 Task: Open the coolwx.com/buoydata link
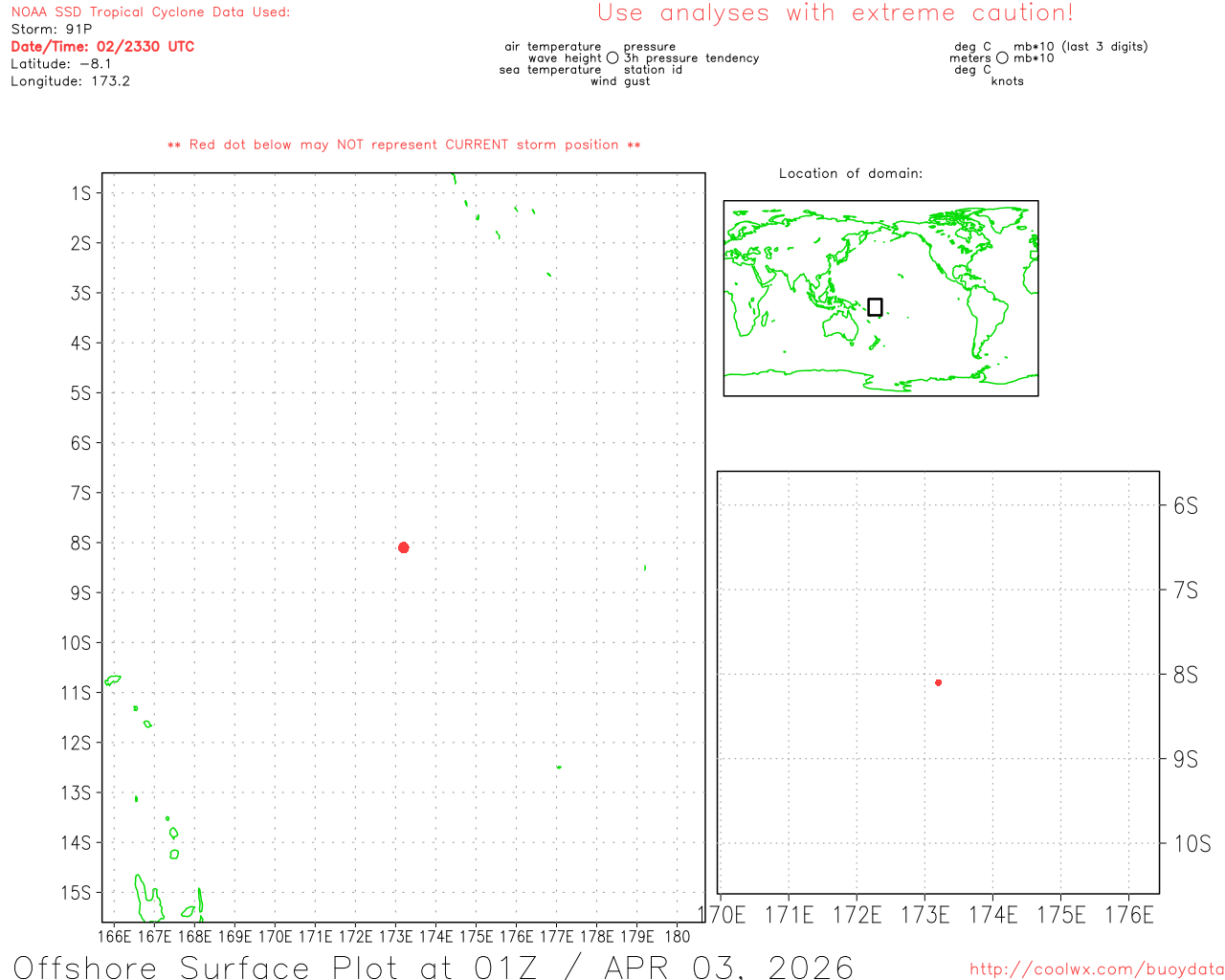[x=1096, y=969]
